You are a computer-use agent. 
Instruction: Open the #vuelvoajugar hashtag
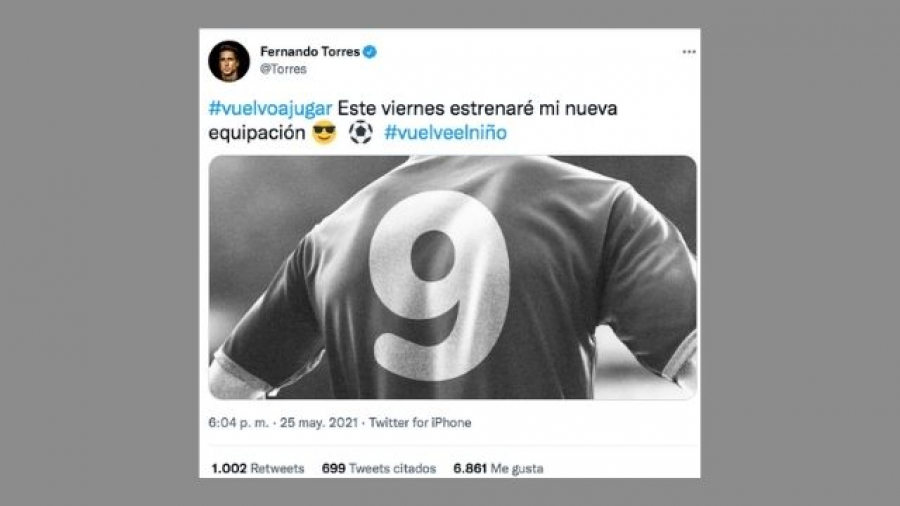pyautogui.click(x=270, y=108)
